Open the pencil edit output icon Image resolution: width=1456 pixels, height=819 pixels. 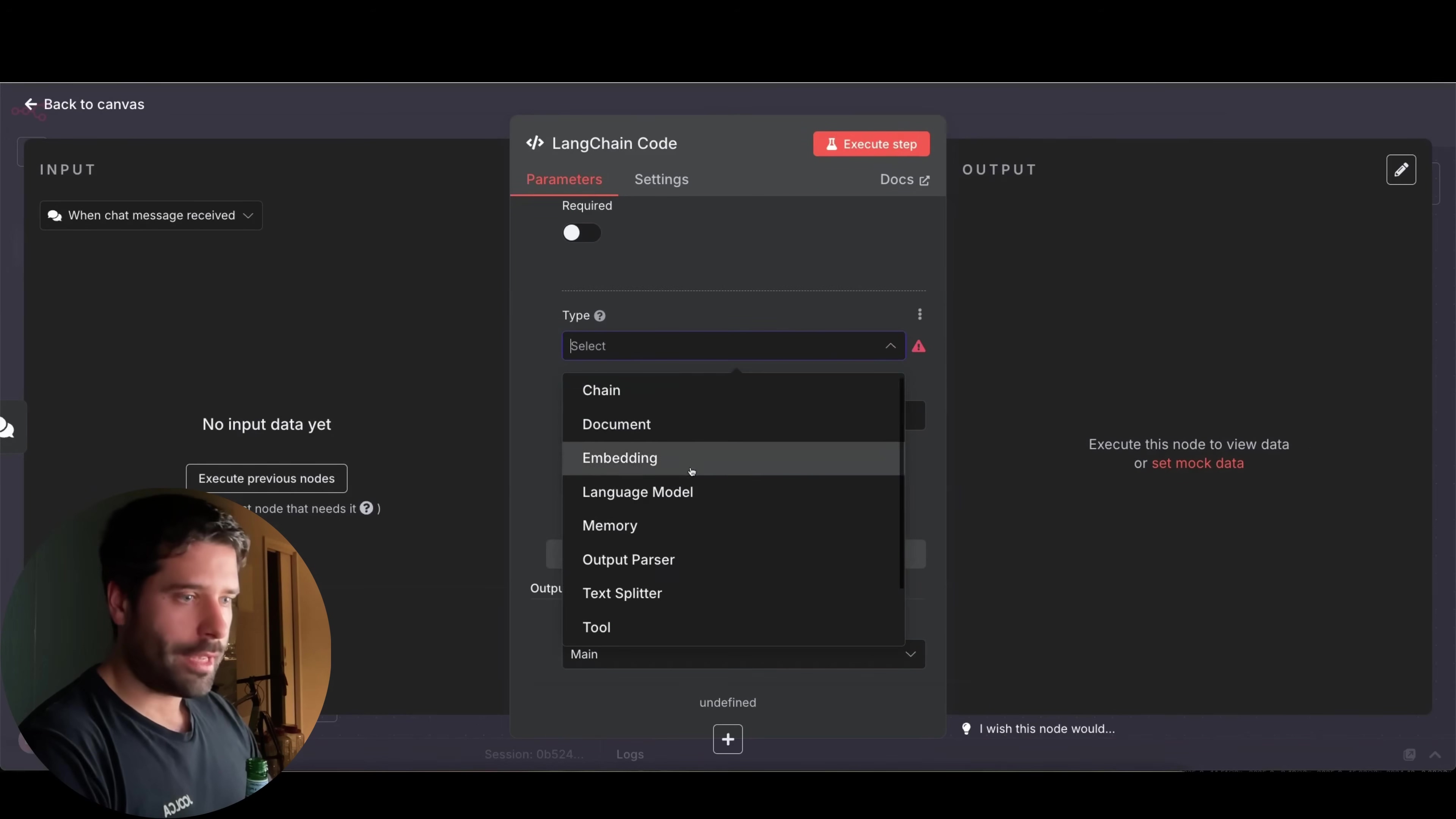(1401, 169)
